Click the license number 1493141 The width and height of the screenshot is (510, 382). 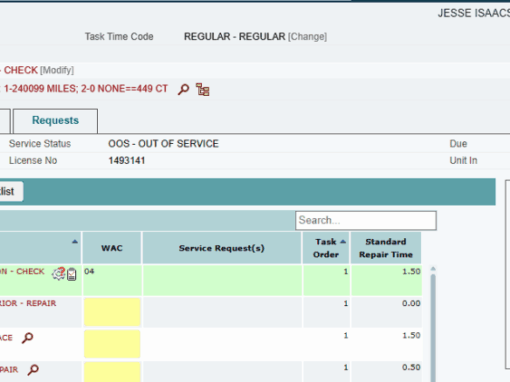pos(127,161)
